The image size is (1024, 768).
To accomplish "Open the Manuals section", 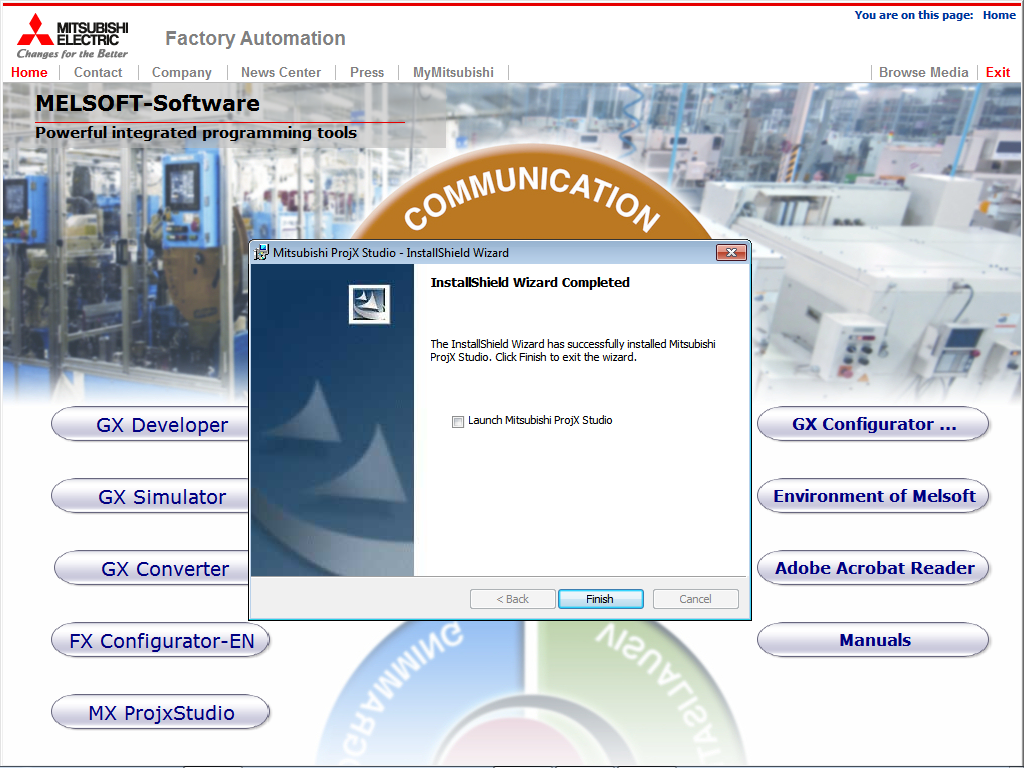I will [x=872, y=640].
